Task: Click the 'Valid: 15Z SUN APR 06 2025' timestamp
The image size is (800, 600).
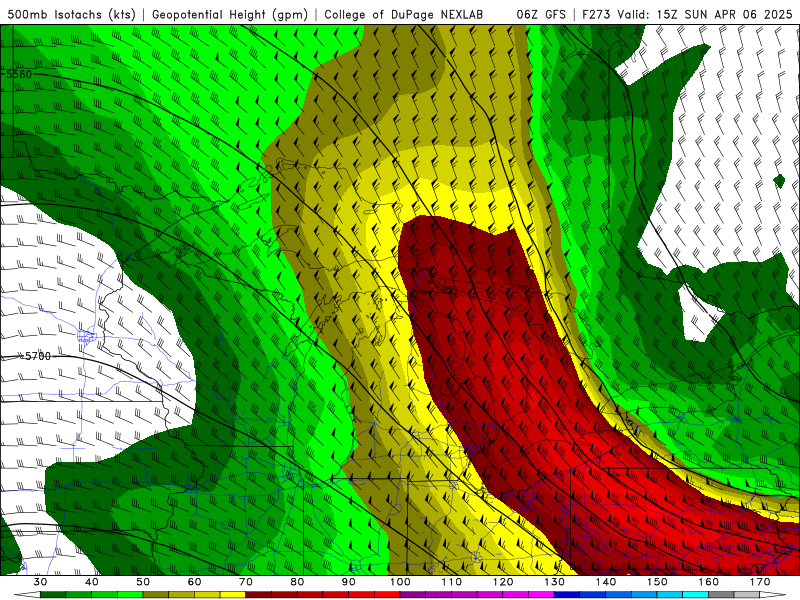Action: (x=705, y=14)
